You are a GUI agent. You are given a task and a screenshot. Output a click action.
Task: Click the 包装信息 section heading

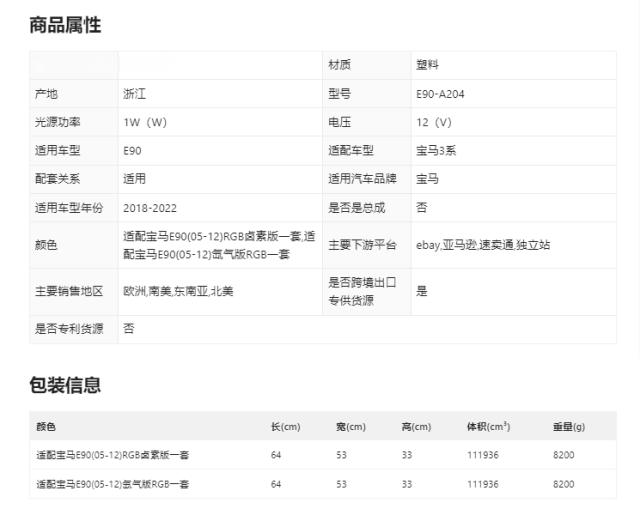tap(65, 385)
